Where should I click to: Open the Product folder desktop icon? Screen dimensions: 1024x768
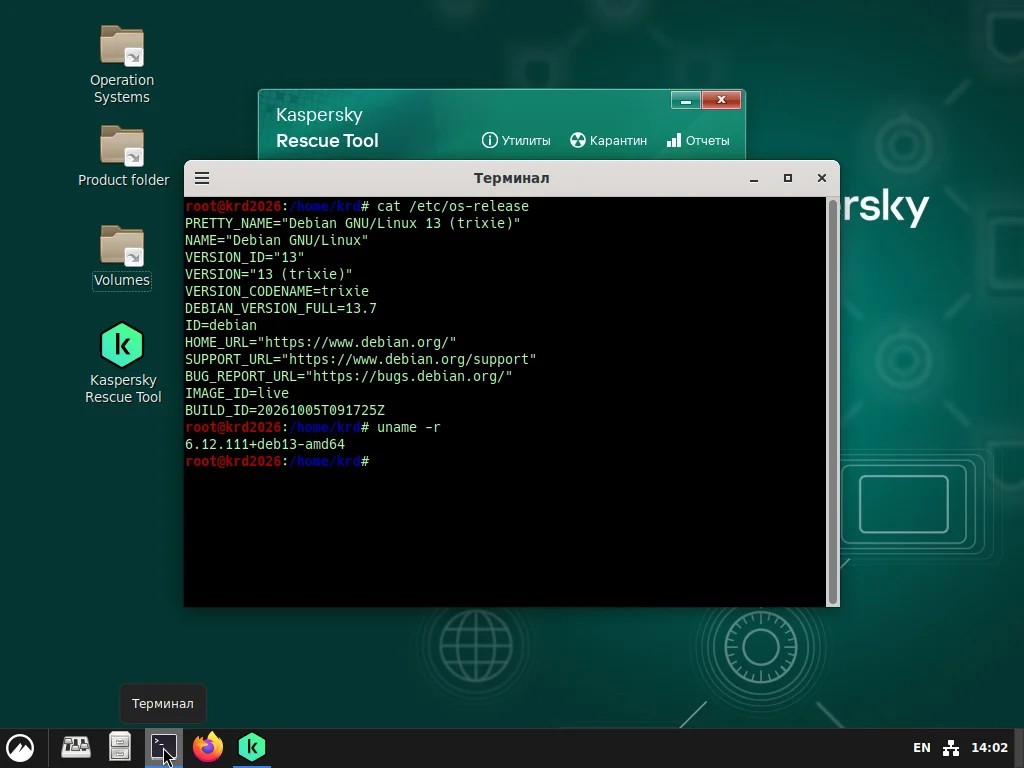(x=123, y=155)
